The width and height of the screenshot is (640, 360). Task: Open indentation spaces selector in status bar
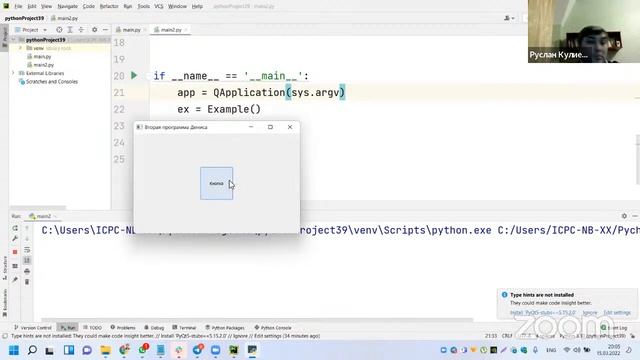pos(546,336)
